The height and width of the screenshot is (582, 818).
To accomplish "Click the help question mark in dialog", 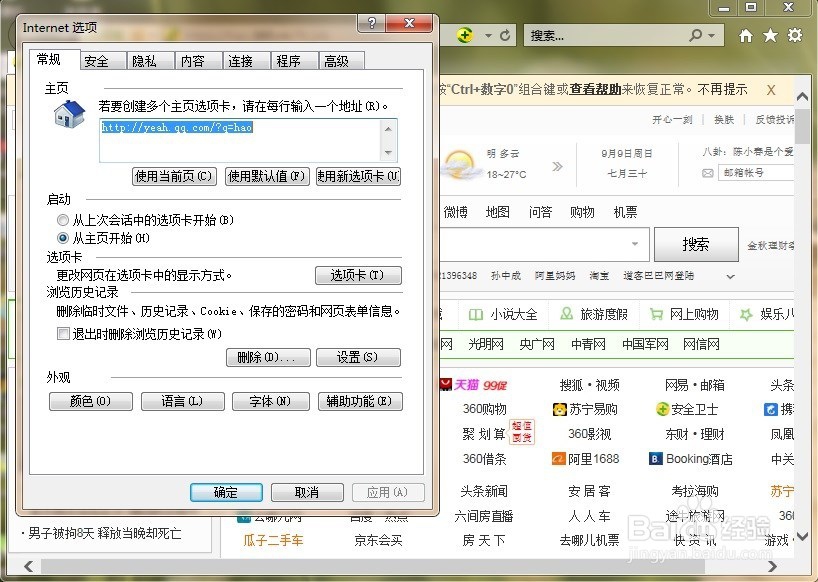I will 371,23.
